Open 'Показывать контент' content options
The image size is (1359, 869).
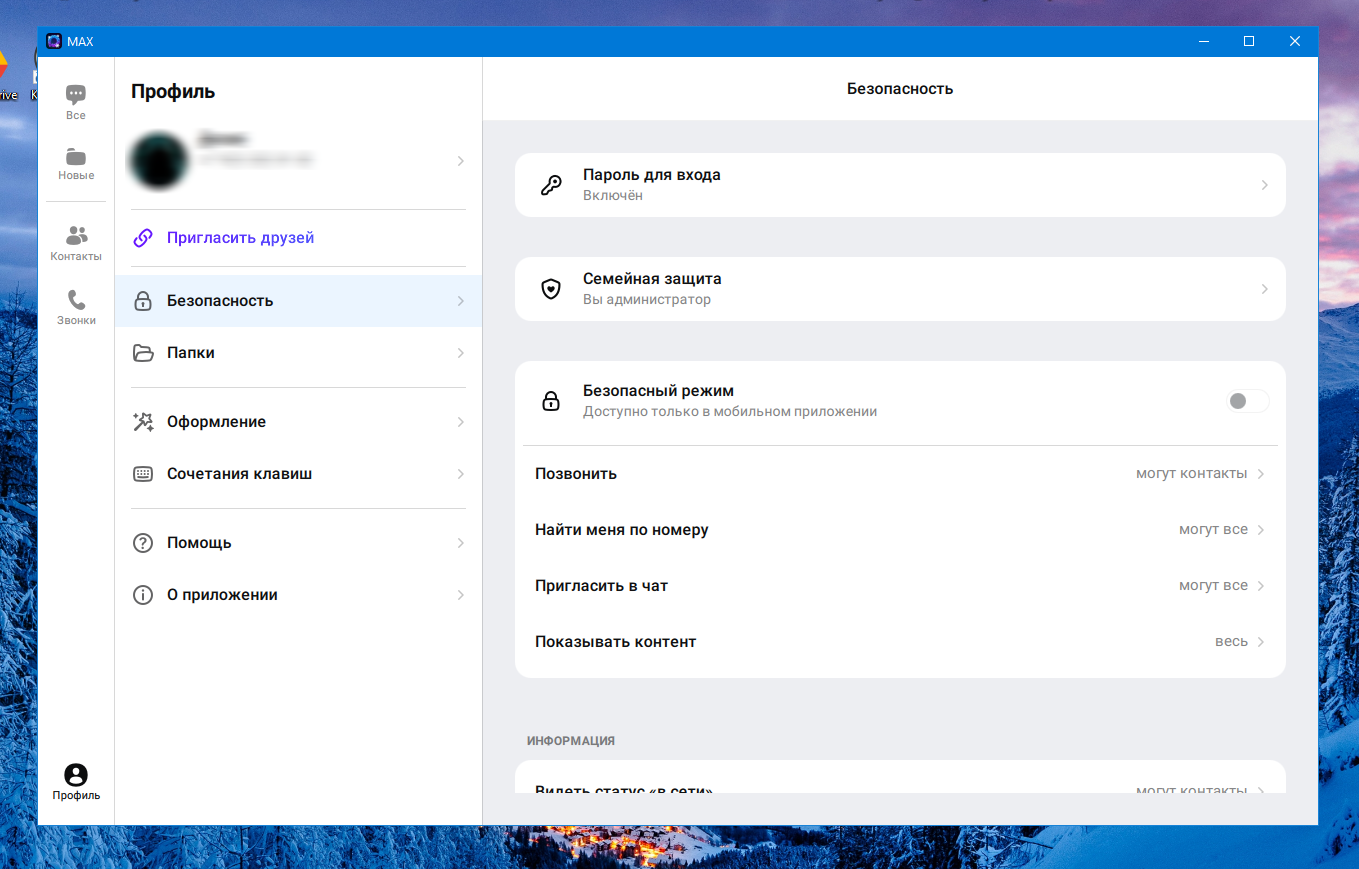[900, 642]
